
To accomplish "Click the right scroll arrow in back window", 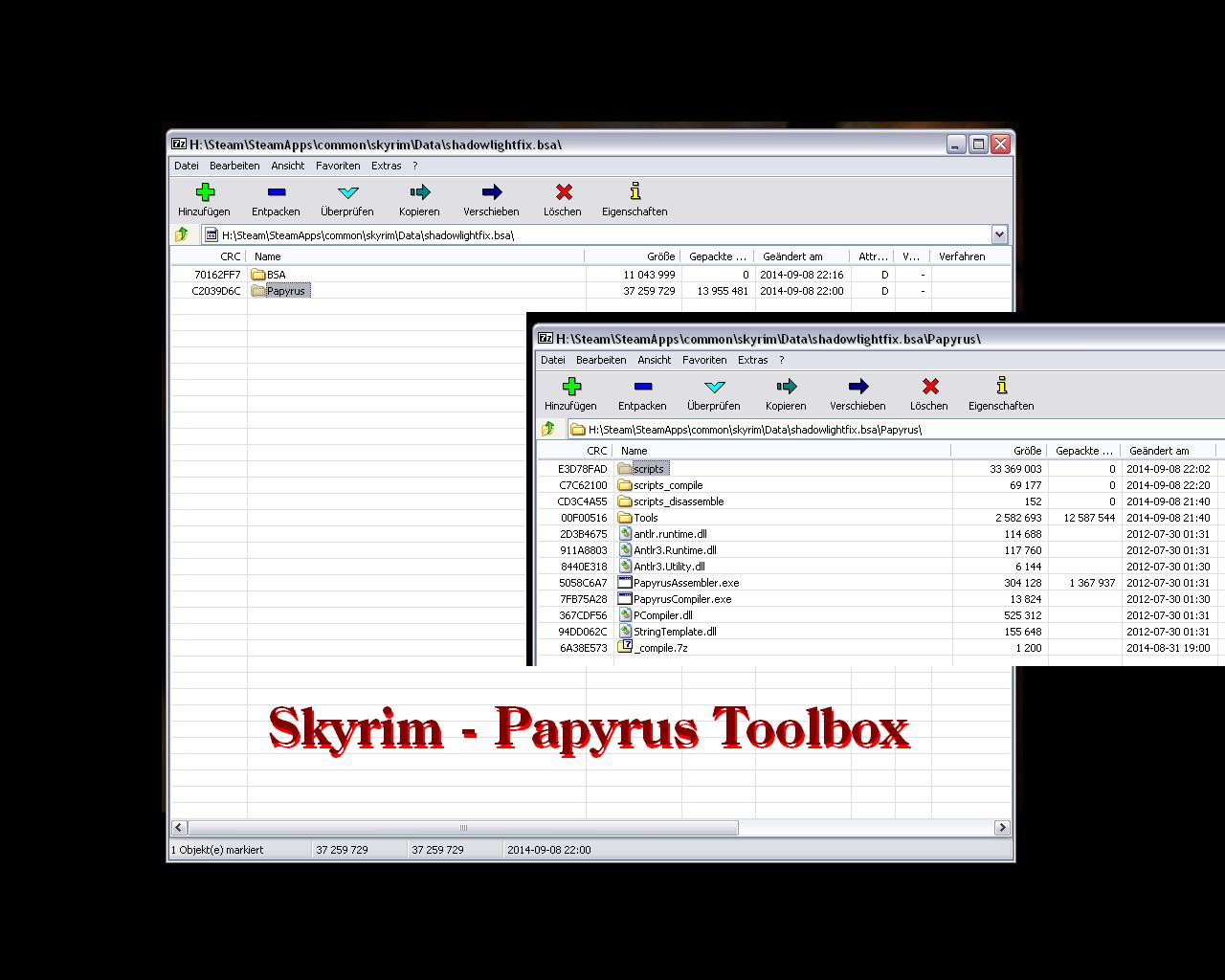I will pyautogui.click(x=1002, y=828).
